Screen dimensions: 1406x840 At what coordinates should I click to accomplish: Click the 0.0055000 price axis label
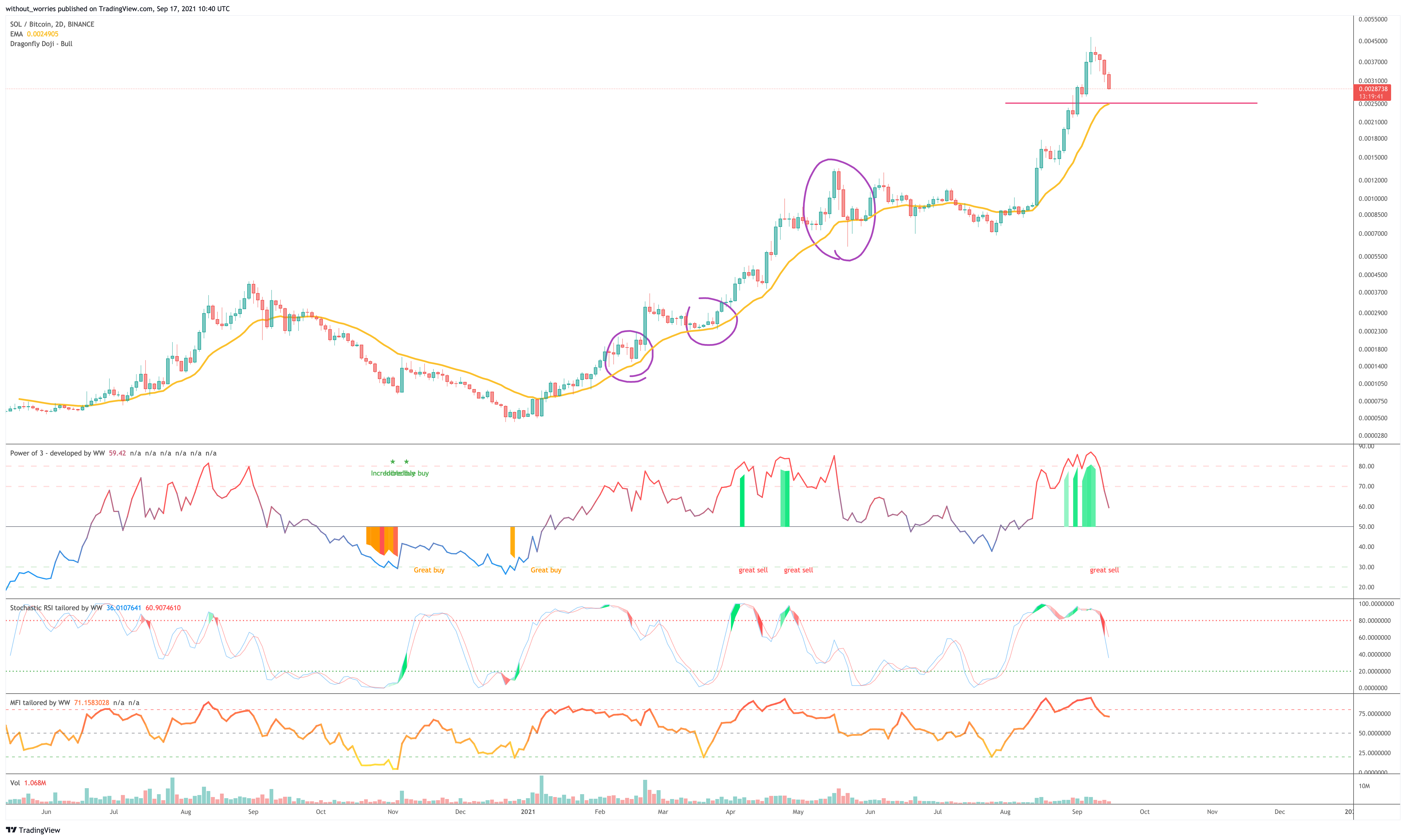click(1372, 19)
